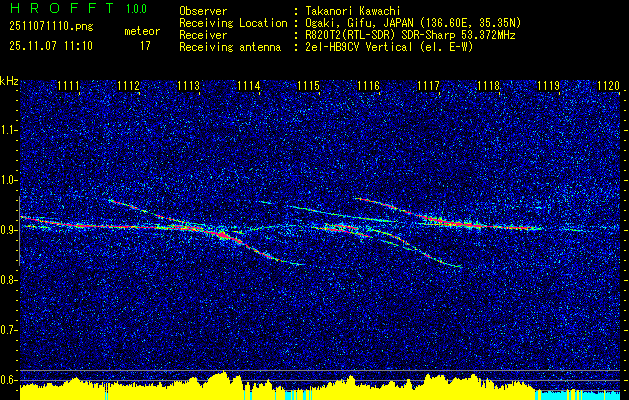This screenshot has width=629, height=400.
Task: Click the kHz axis unit label
Action: [x=9, y=81]
